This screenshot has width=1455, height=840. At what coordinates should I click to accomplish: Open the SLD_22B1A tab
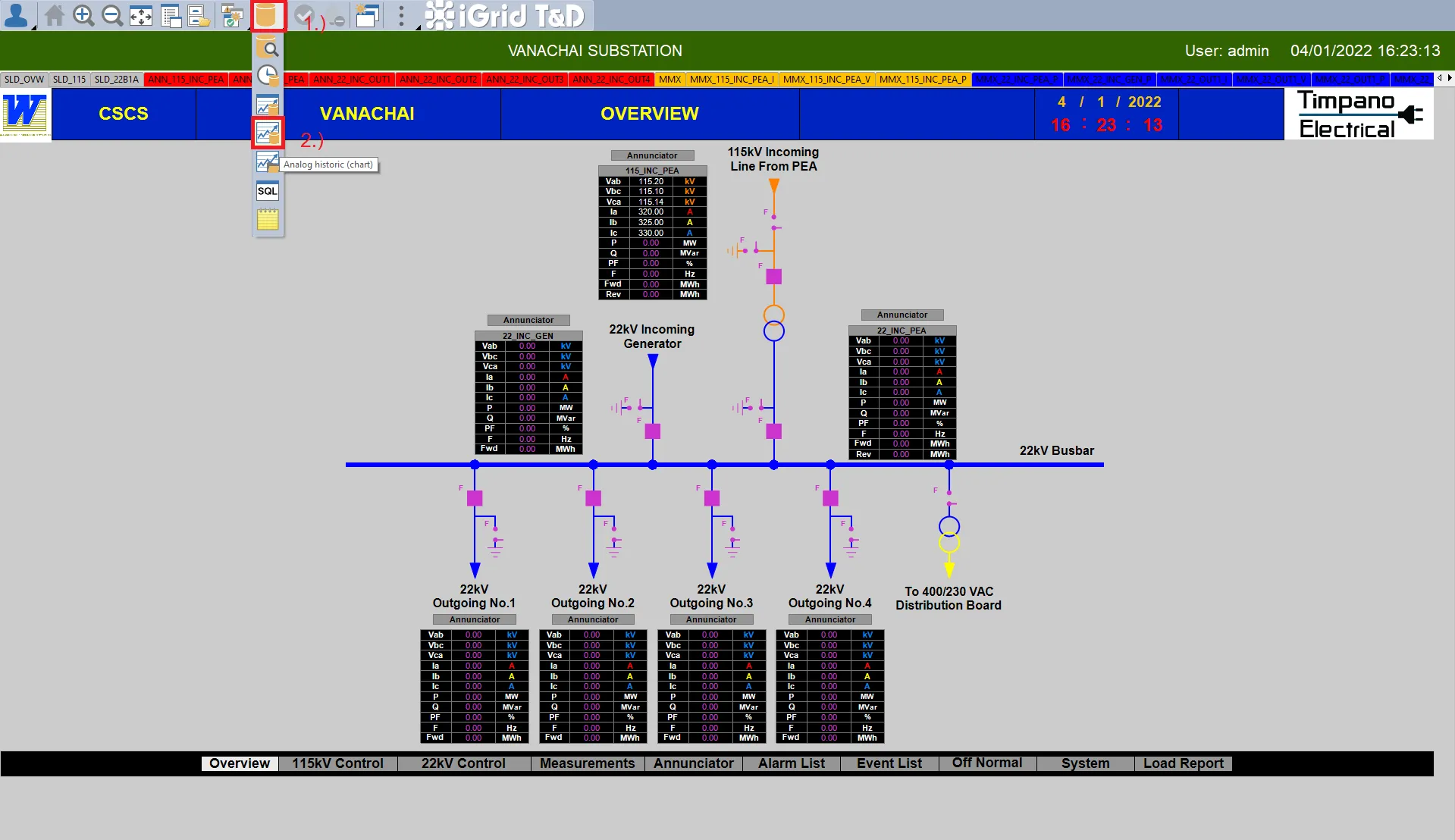coord(117,79)
